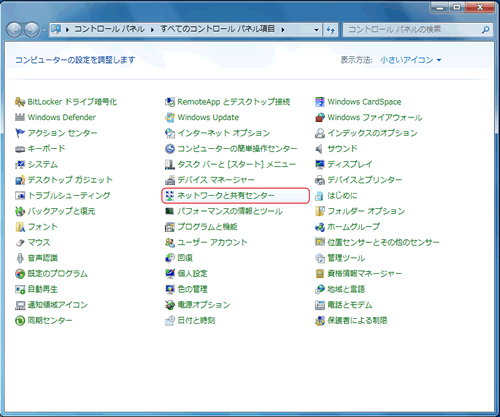This screenshot has height=417, width=500.
Task: Click the デスクトップ ガジェット icon
Action: click(20, 180)
